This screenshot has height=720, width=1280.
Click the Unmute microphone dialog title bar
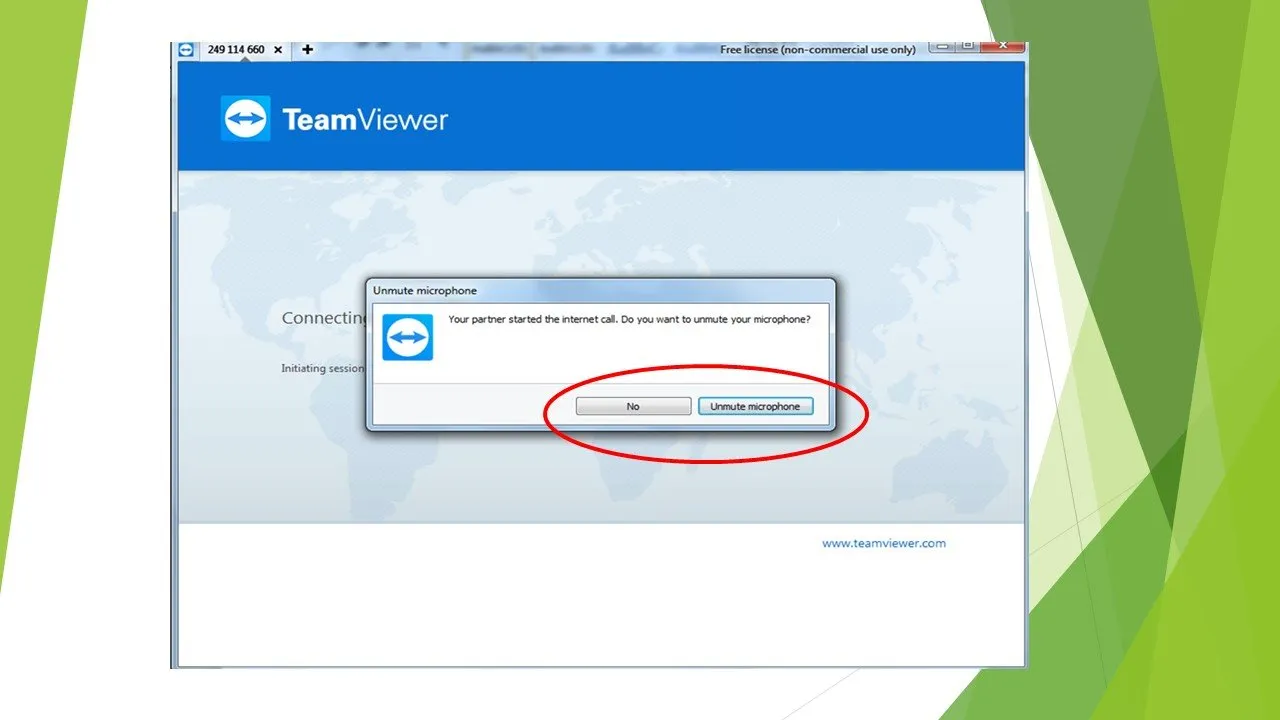(x=600, y=290)
